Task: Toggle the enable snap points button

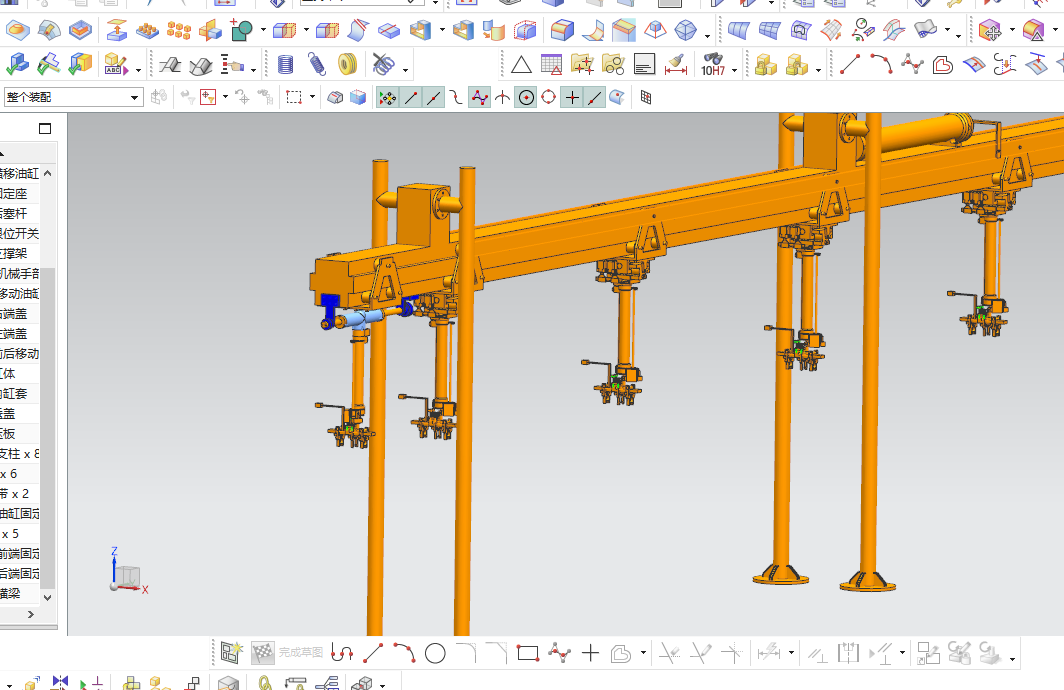Action: pyautogui.click(x=387, y=97)
